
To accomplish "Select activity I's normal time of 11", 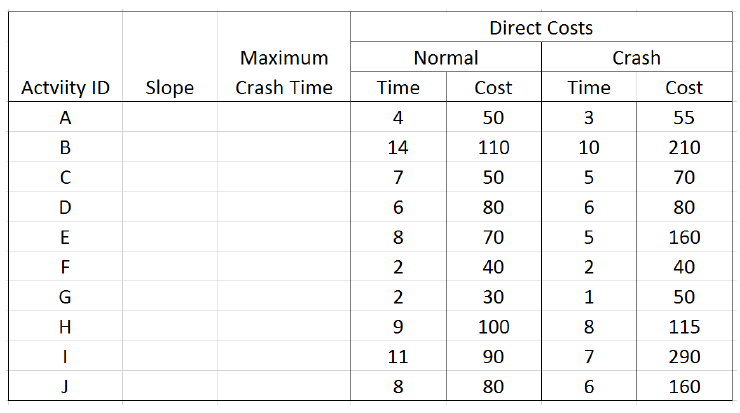I will click(398, 357).
